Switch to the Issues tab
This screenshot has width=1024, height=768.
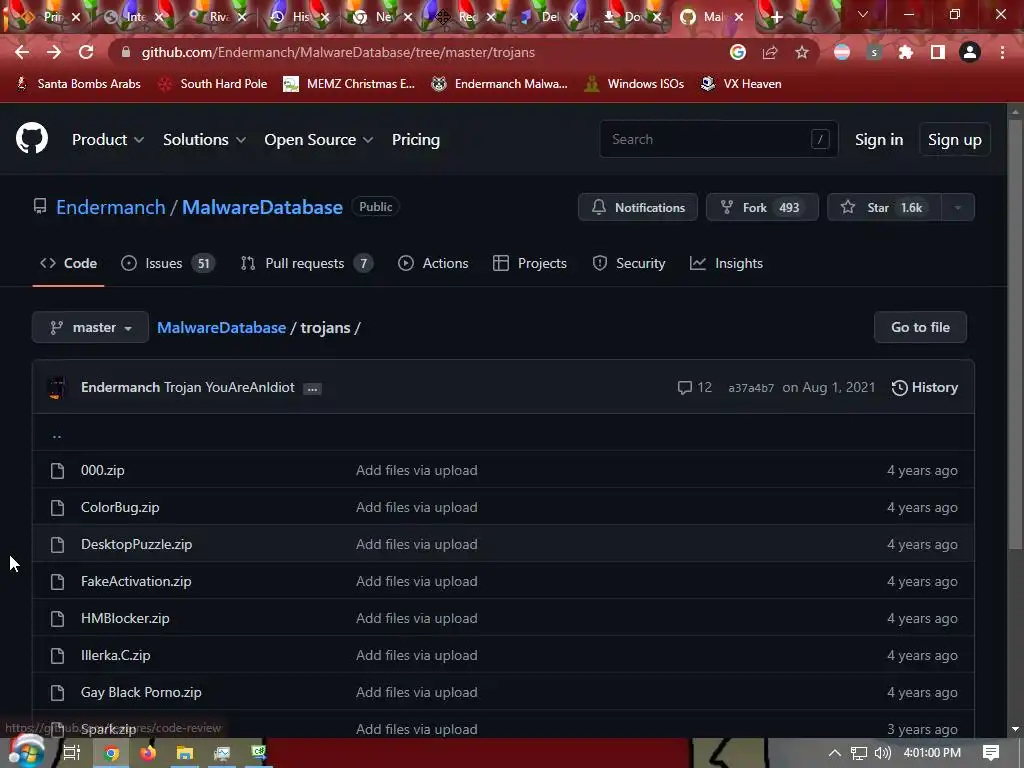coord(168,263)
